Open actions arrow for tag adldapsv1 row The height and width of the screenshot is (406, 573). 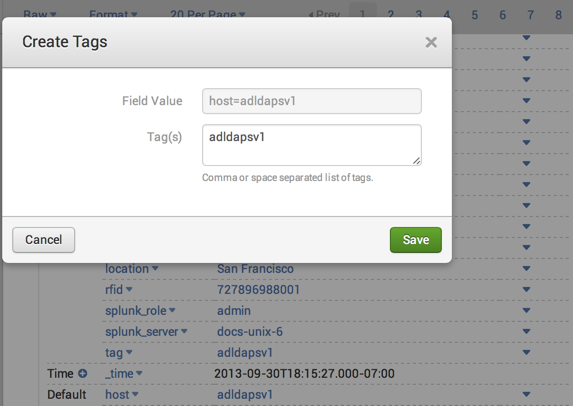click(x=526, y=353)
